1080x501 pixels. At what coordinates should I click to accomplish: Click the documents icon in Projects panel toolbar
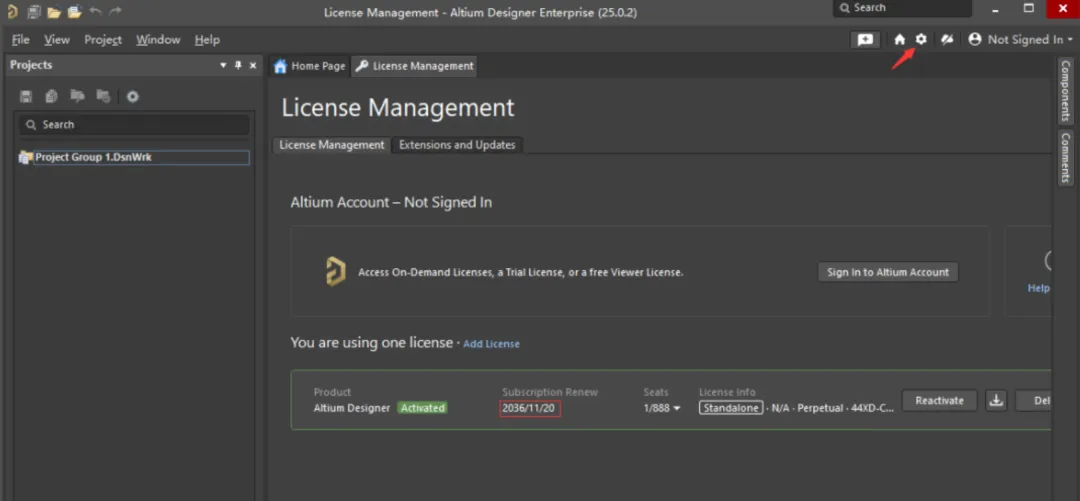[52, 96]
